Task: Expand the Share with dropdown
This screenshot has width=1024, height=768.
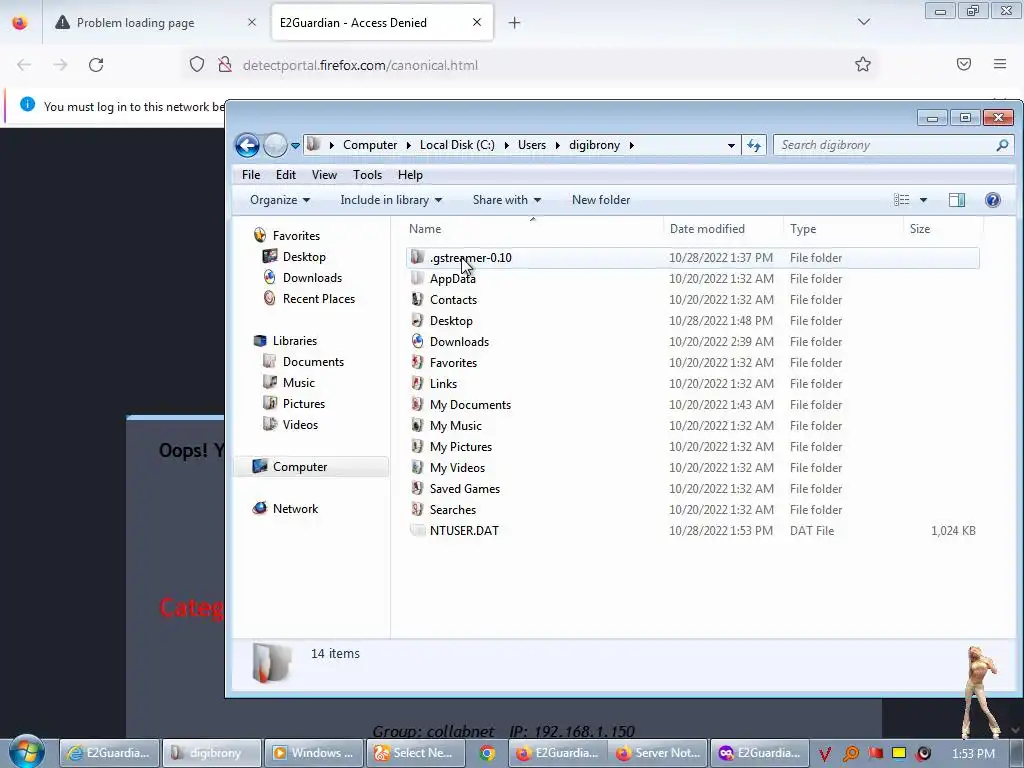Action: 507,200
